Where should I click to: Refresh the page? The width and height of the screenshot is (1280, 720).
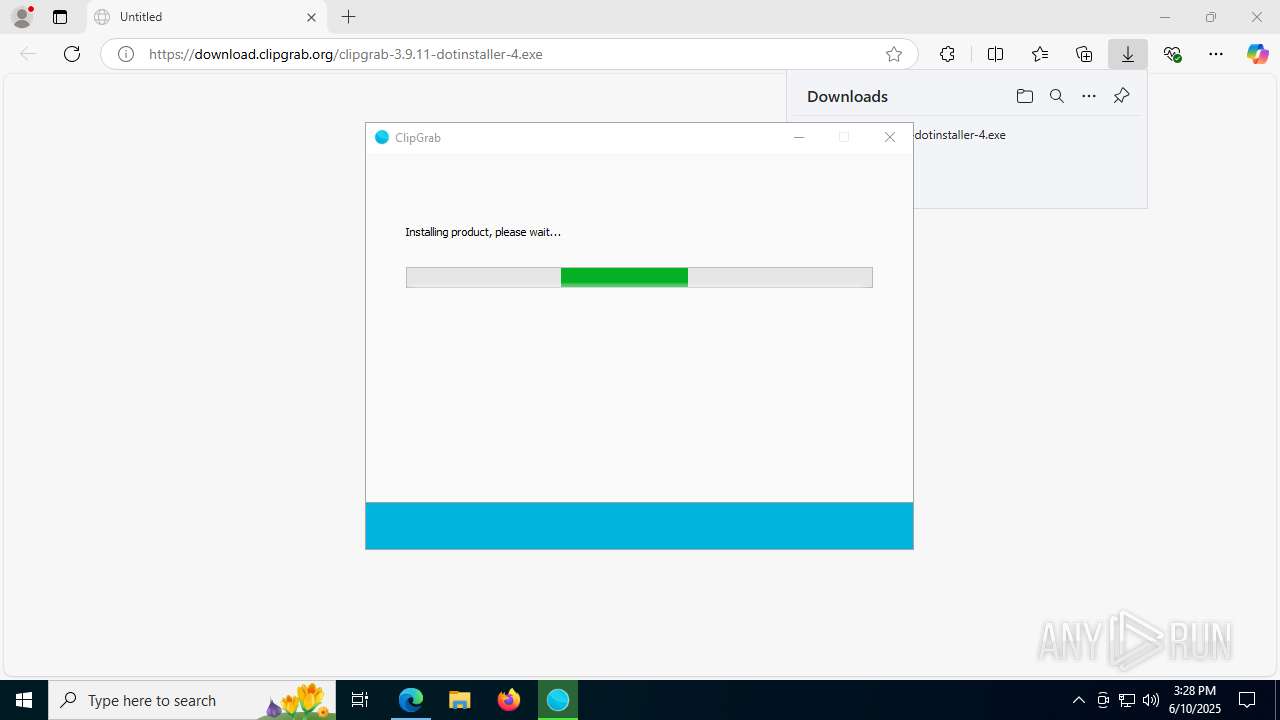coord(72,54)
